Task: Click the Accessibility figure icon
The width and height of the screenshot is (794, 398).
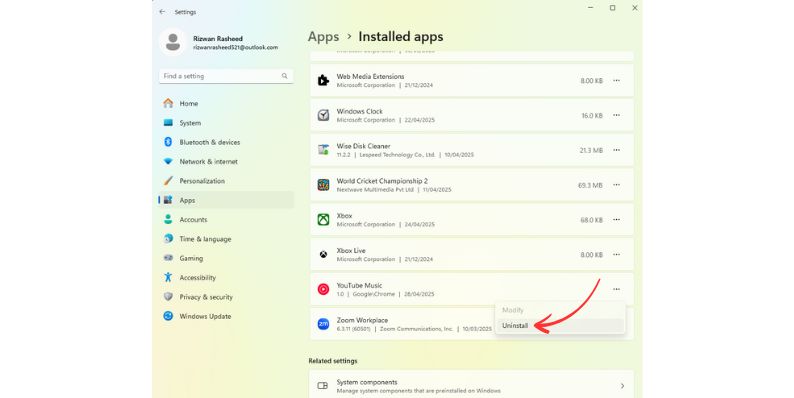Action: click(168, 277)
